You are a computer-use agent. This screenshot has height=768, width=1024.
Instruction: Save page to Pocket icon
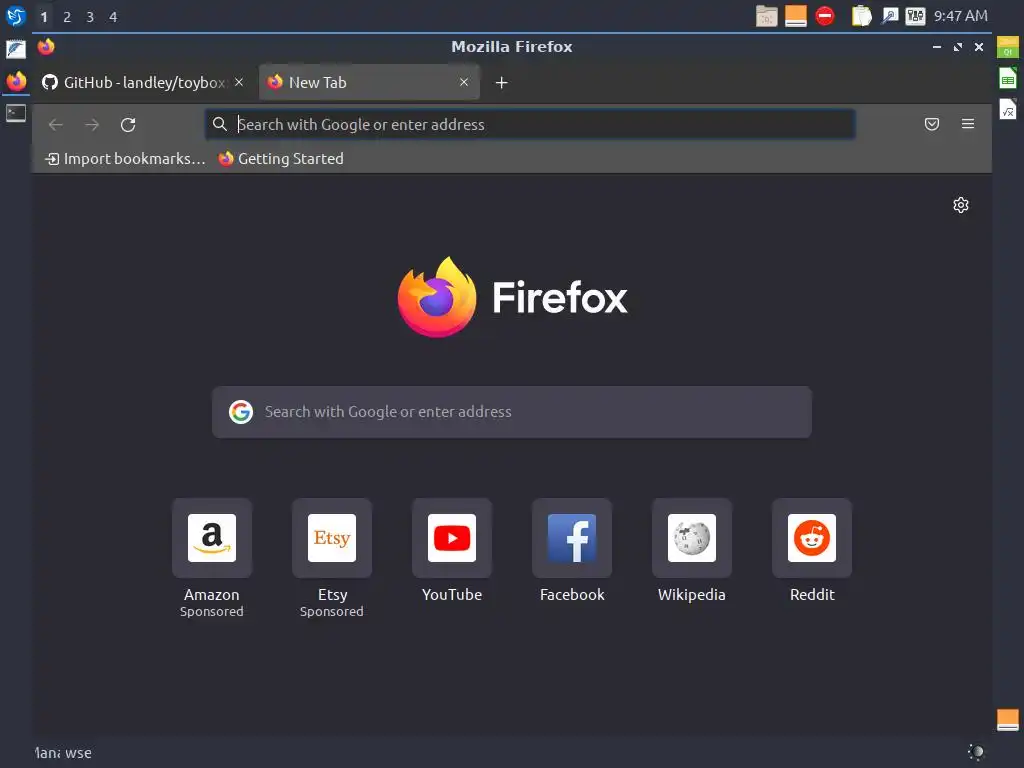pos(932,124)
